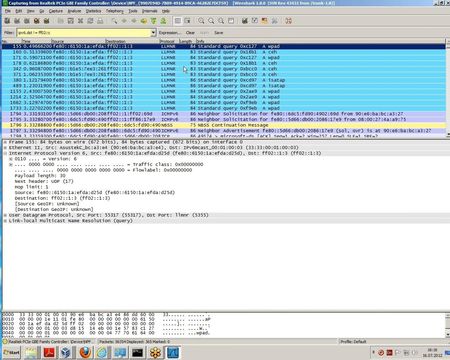Switch to Firefox from the taskbar
The height and width of the screenshot is (360, 450).
click(x=85, y=352)
